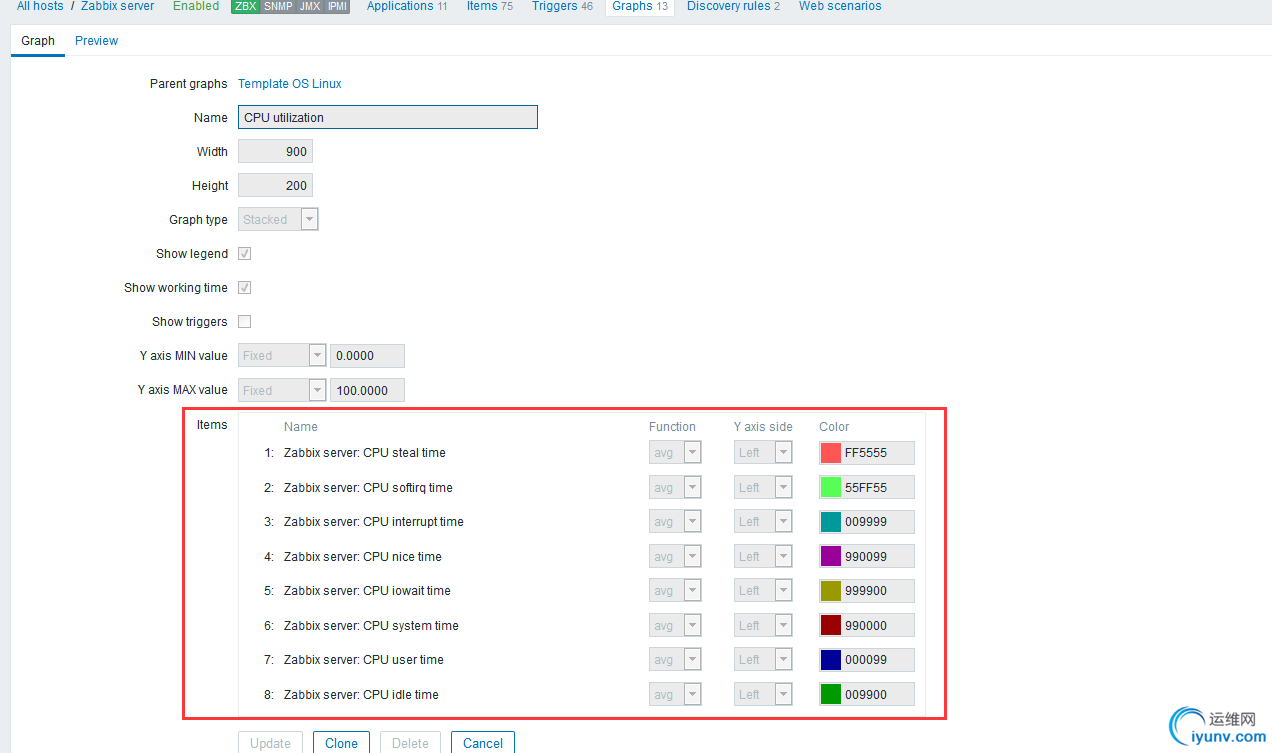
Task: Enable the Show triggers checkbox
Action: point(244,322)
